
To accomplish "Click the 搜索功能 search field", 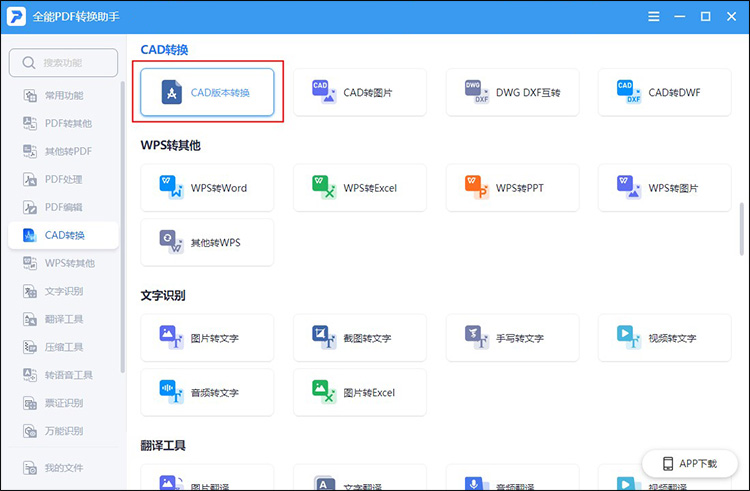I will pos(63,63).
